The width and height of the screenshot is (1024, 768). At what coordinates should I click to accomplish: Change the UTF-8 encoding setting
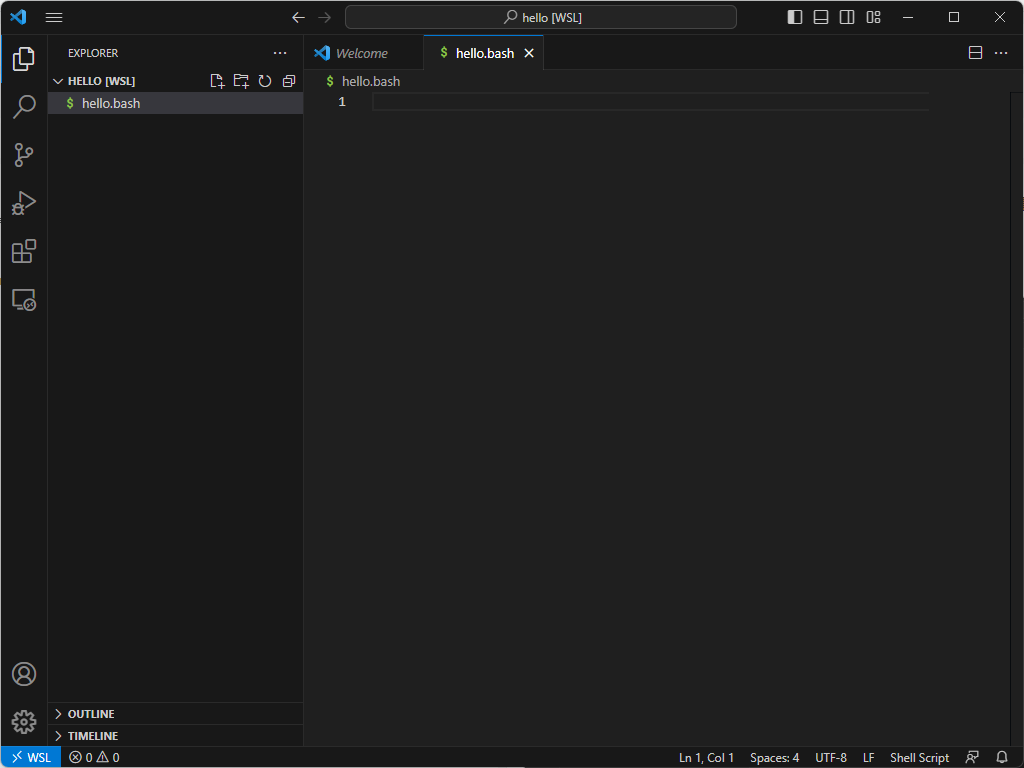click(x=831, y=758)
